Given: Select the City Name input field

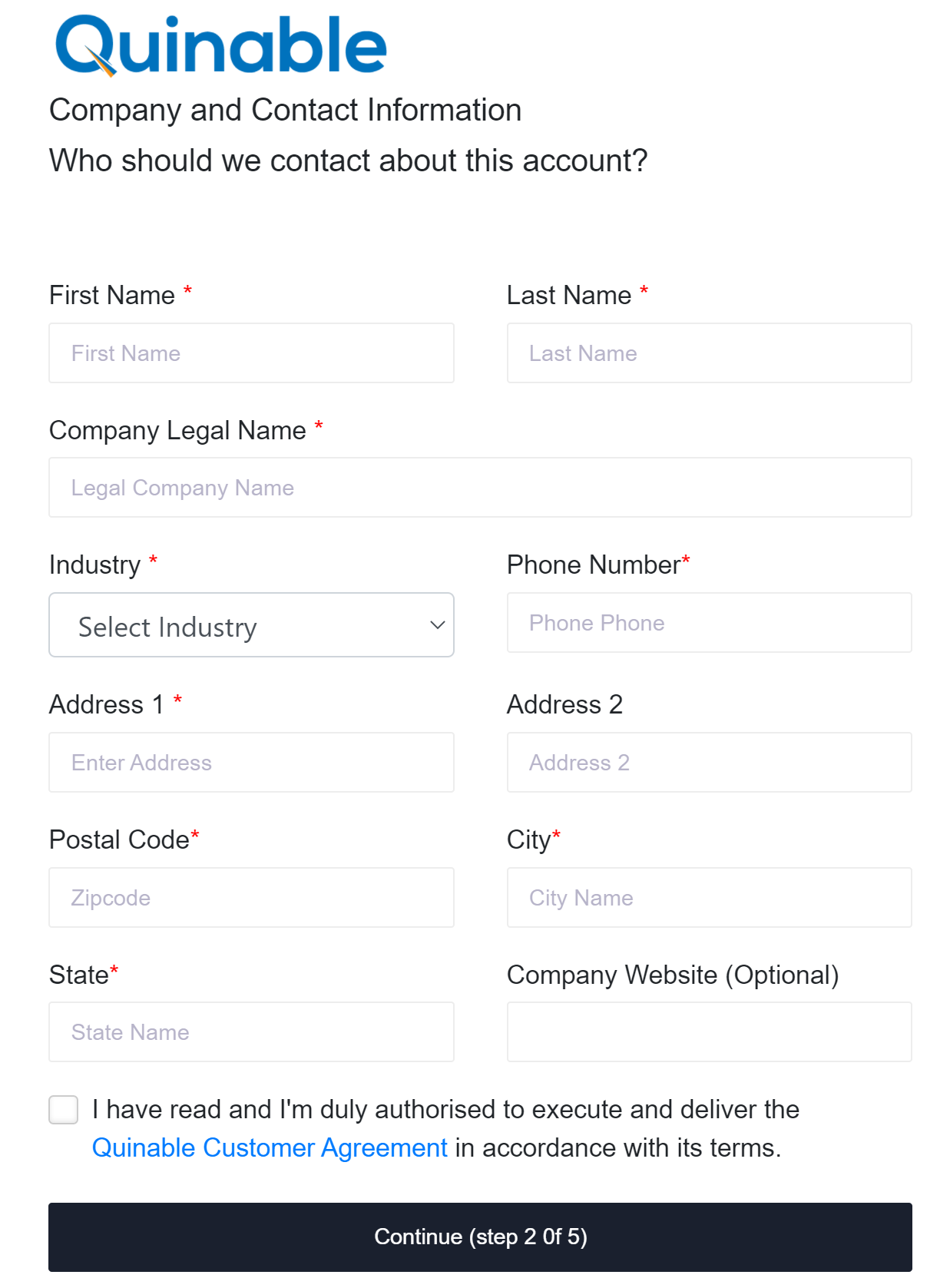Looking at the screenshot, I should point(709,898).
